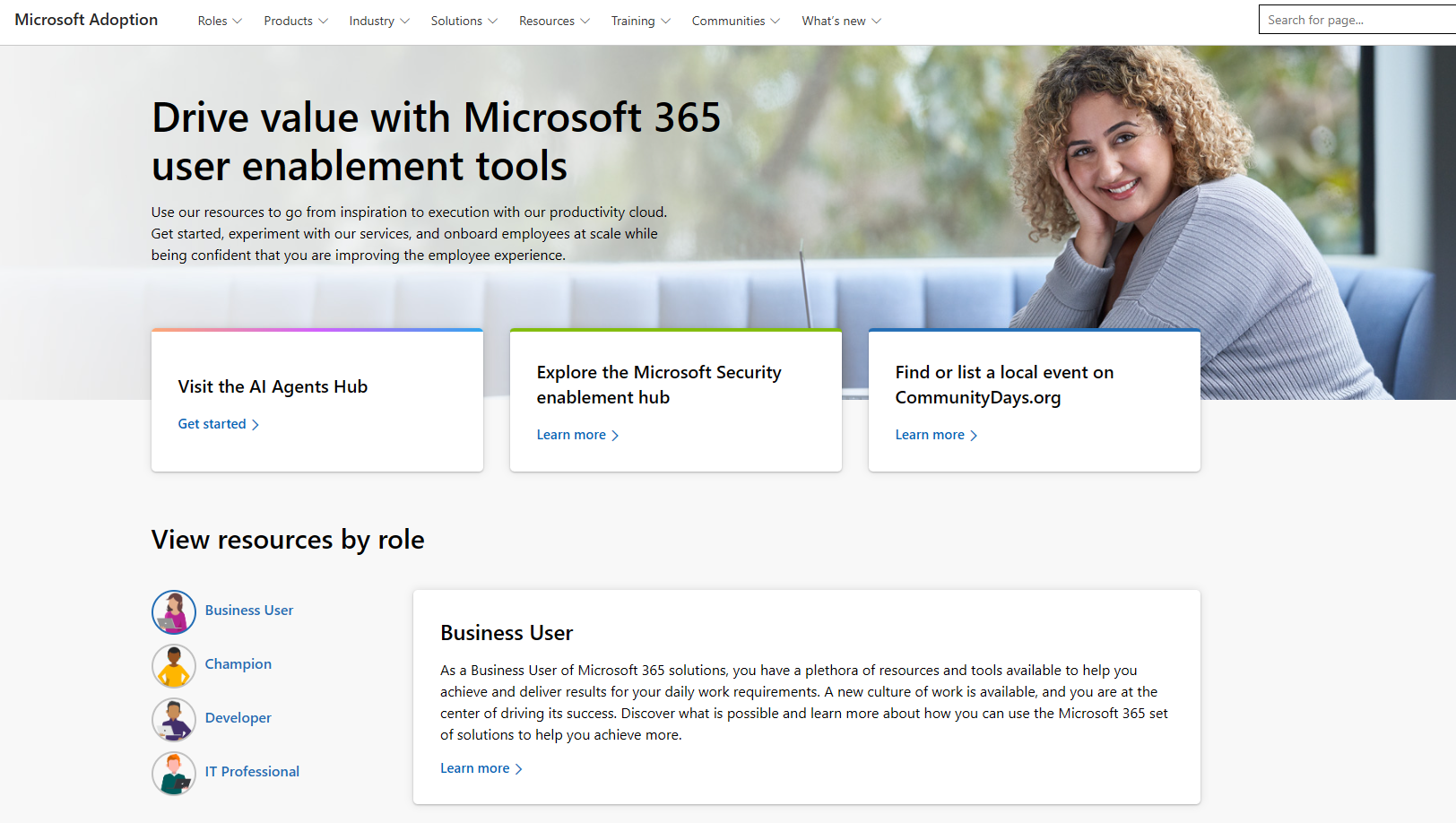
Task: Select the Developer role tab
Action: 238,718
